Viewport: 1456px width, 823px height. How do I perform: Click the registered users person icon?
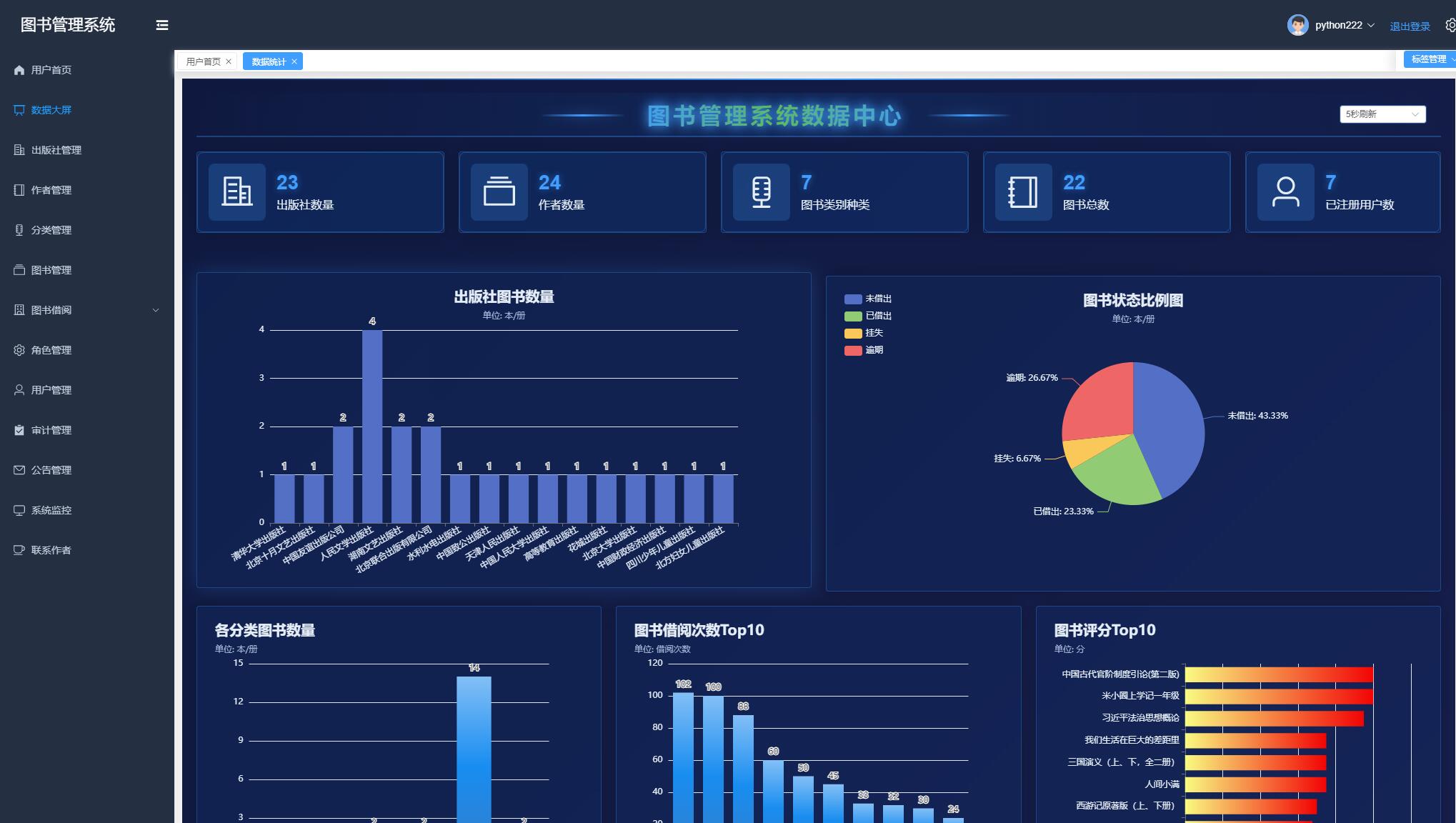[x=1285, y=191]
